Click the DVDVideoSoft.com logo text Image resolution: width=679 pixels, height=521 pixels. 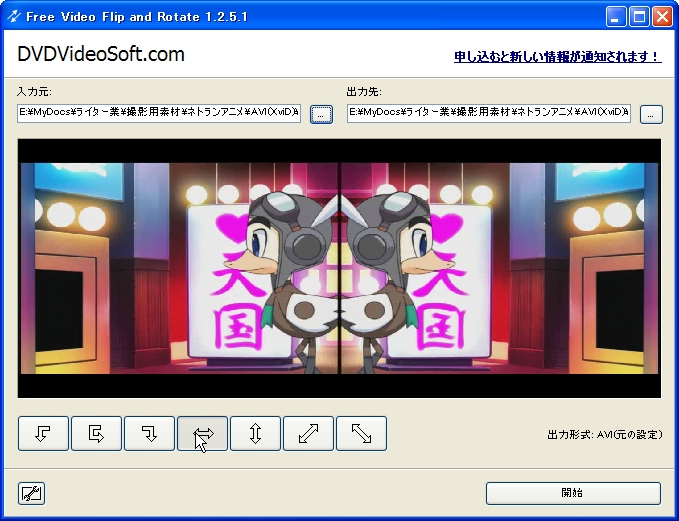[x=101, y=54]
